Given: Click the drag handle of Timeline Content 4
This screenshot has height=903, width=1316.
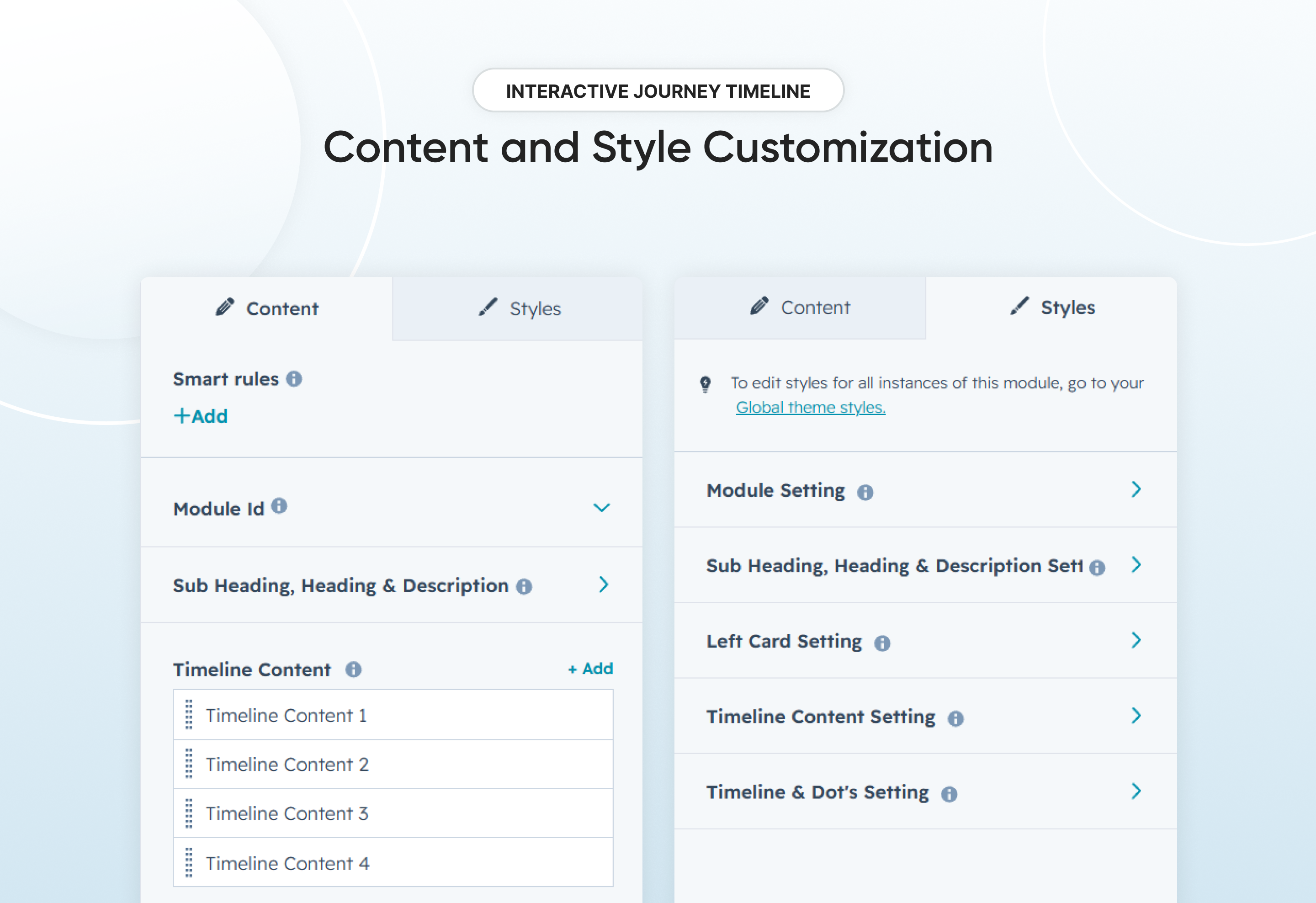Looking at the screenshot, I should click(x=189, y=863).
